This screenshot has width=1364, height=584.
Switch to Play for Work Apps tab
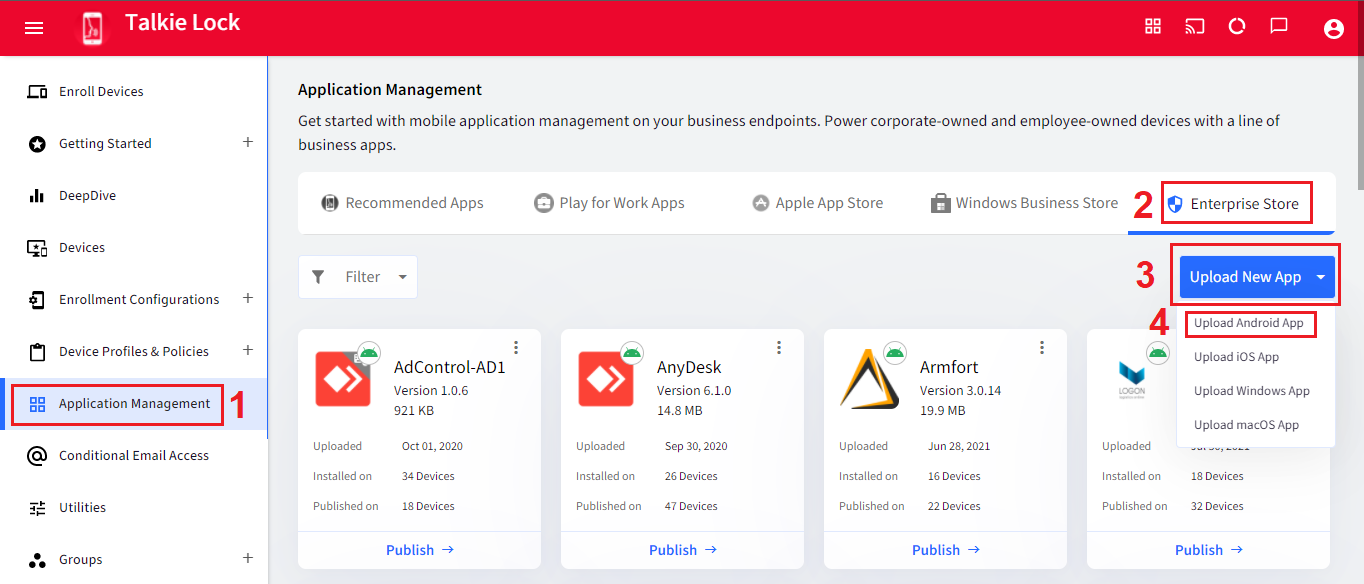609,203
